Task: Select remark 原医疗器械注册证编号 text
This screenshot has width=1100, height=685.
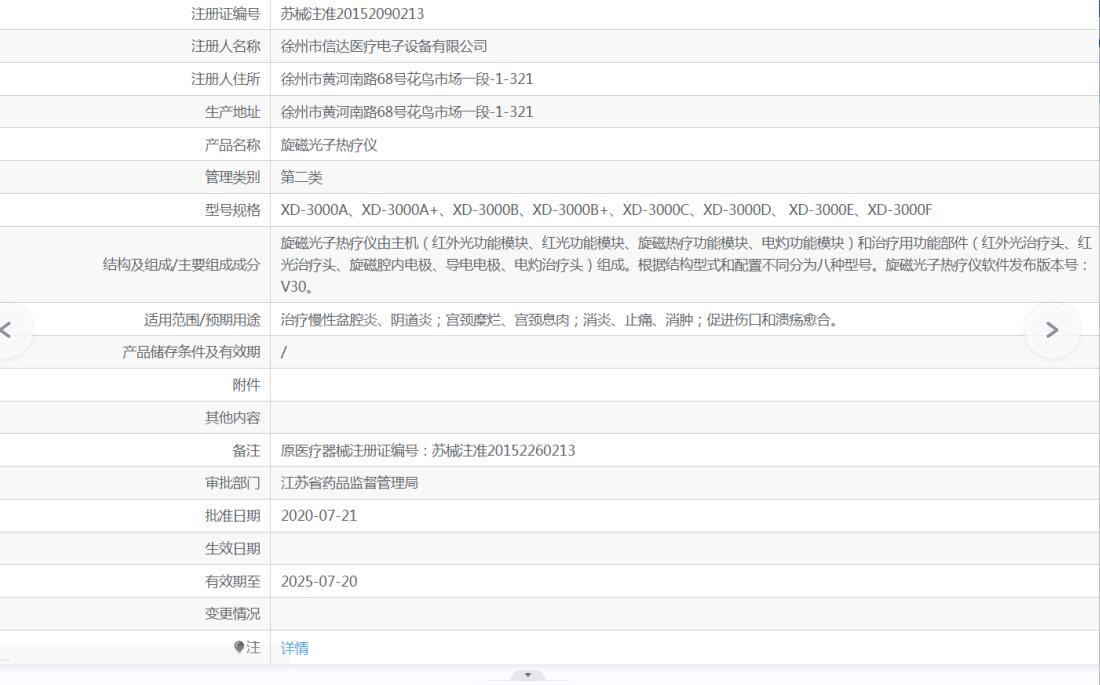Action: [428, 451]
